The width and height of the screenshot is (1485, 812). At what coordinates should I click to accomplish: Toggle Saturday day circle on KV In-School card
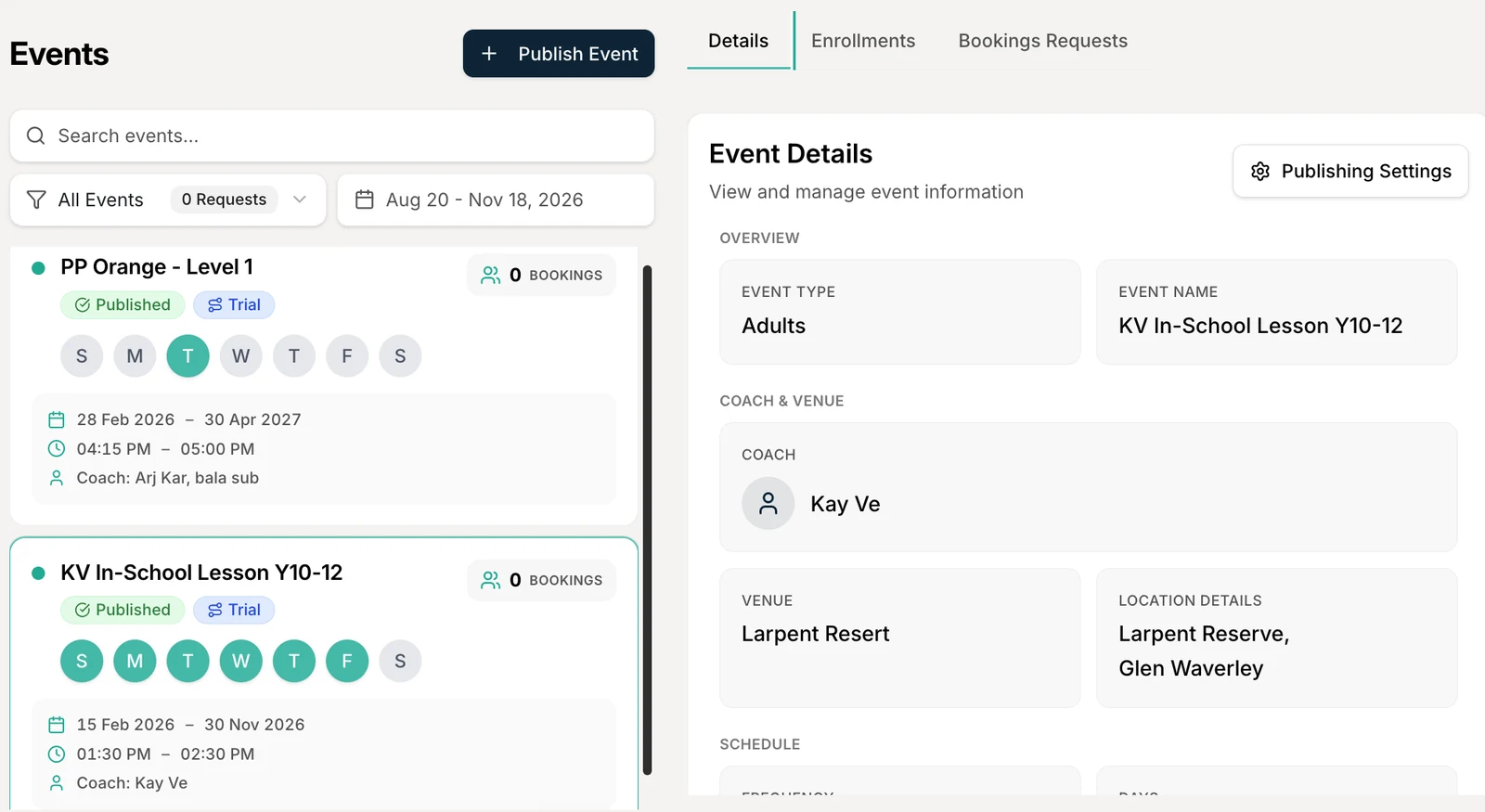tap(400, 662)
